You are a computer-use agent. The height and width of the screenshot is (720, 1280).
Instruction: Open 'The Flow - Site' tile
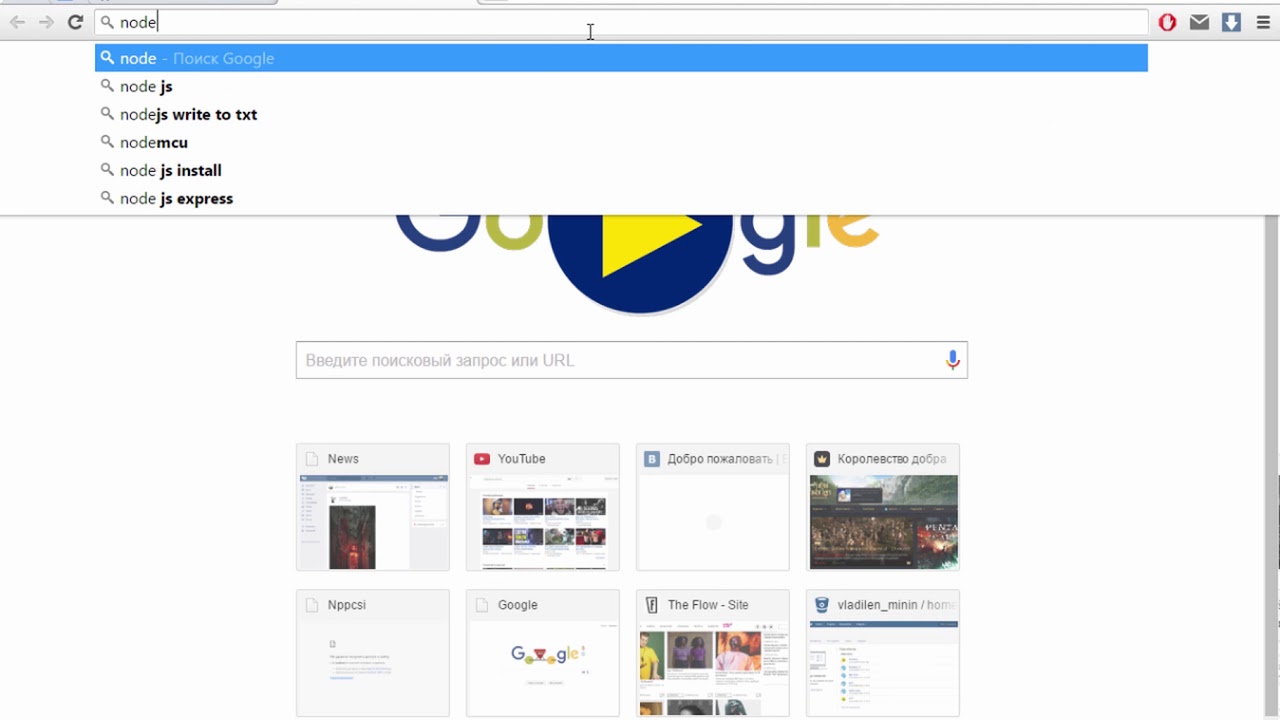click(x=713, y=653)
